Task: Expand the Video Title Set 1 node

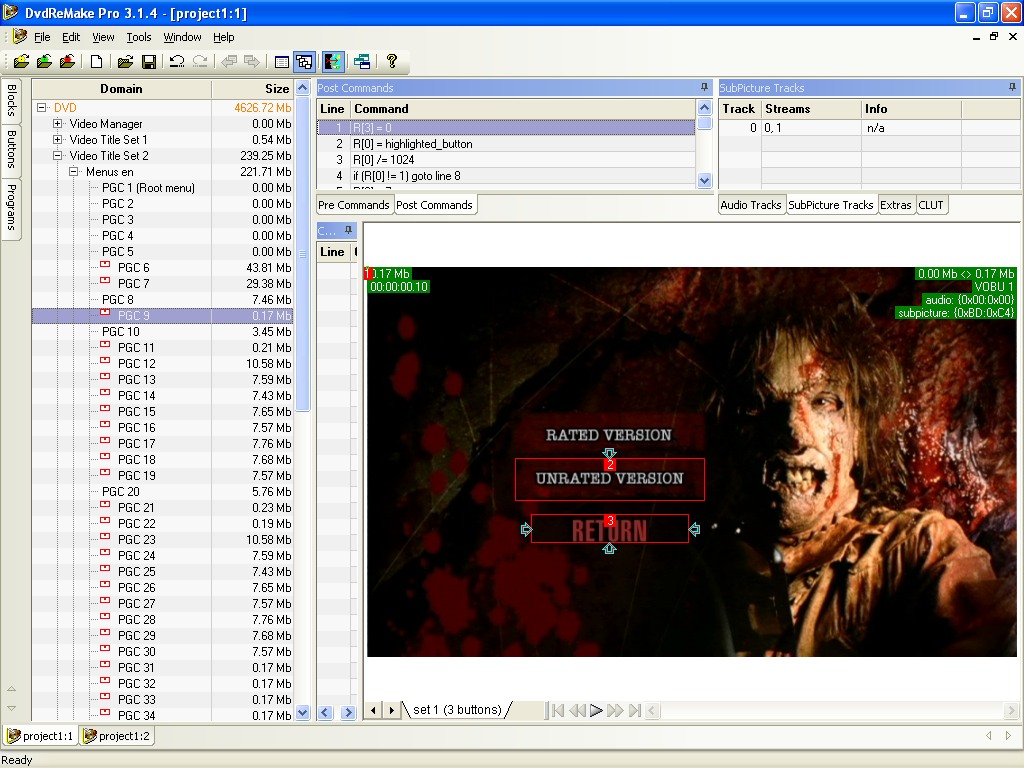Action: coord(57,139)
